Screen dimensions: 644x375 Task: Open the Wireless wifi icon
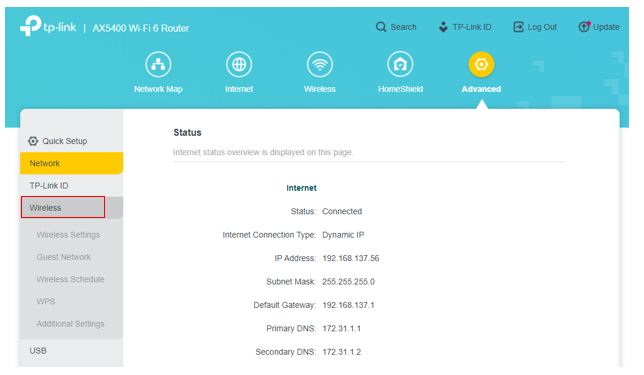(320, 64)
